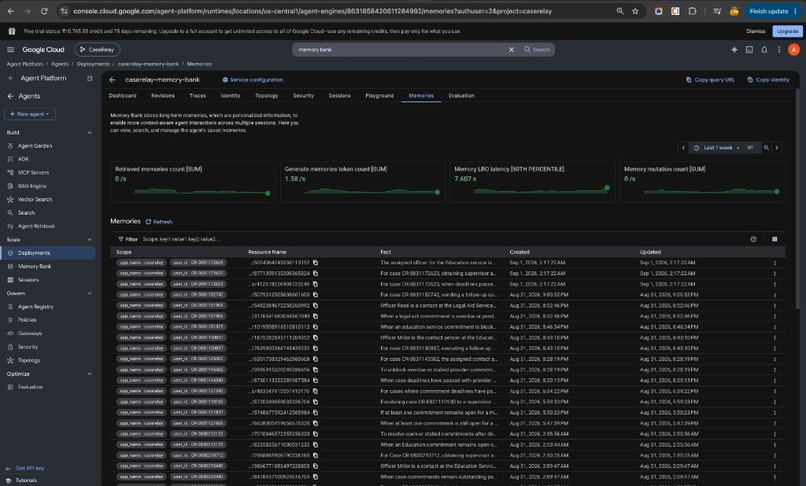Image resolution: width=806 pixels, height=486 pixels.
Task: Click the Upgrade button
Action: (787, 31)
